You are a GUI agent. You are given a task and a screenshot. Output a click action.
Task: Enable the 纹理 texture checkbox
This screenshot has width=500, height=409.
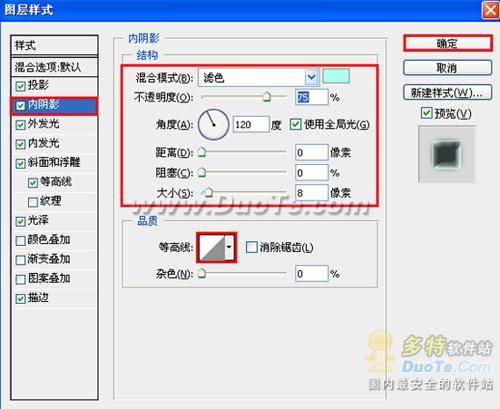pos(33,202)
